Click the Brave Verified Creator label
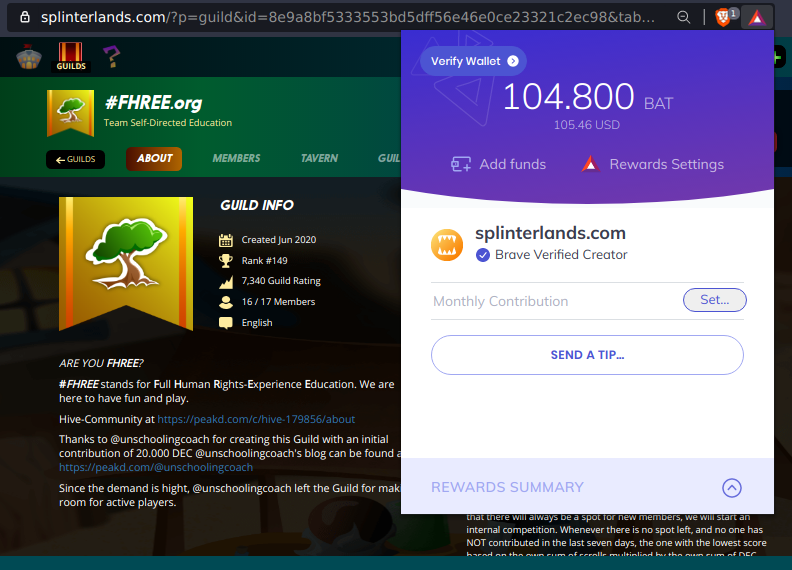The image size is (792, 570). (x=561, y=255)
